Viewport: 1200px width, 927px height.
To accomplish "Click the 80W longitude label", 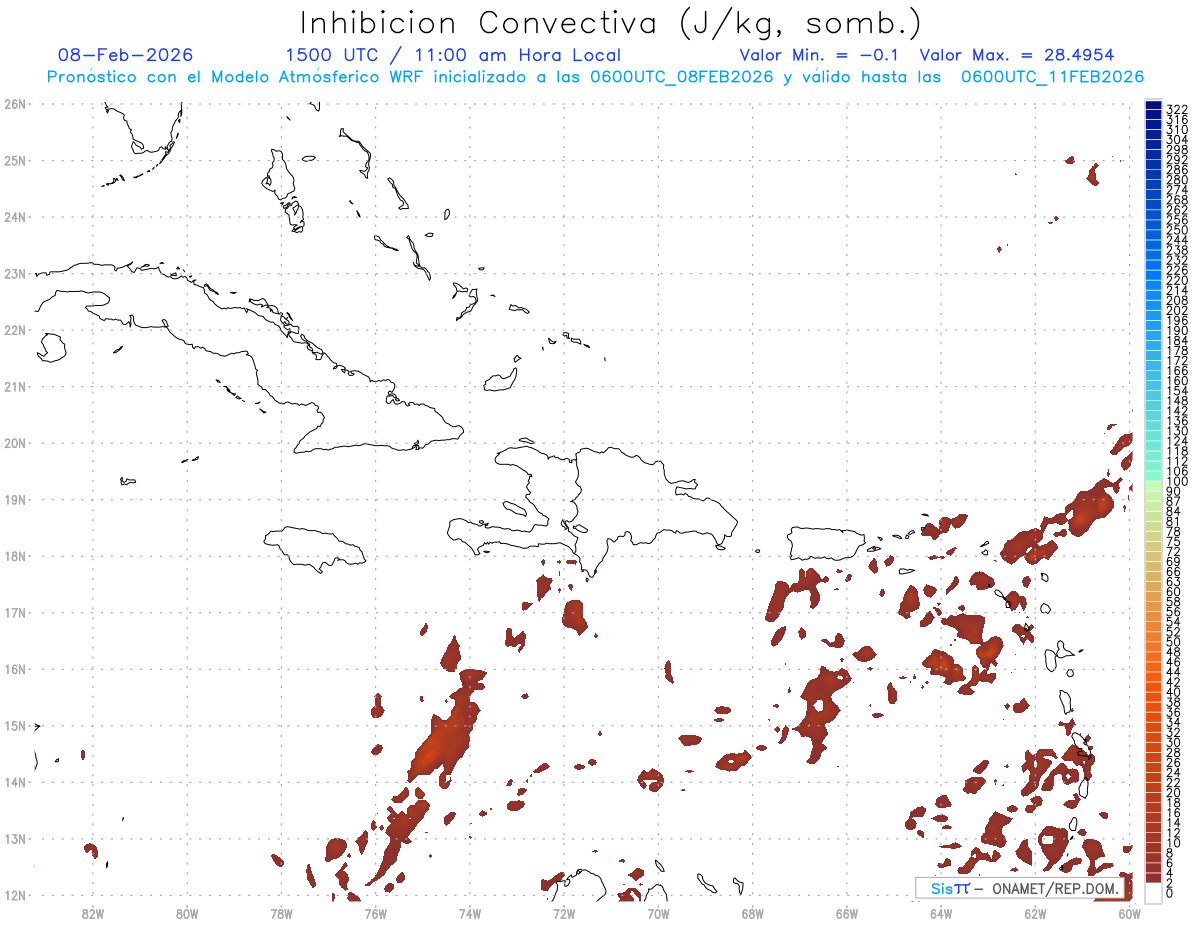I will pyautogui.click(x=186, y=913).
